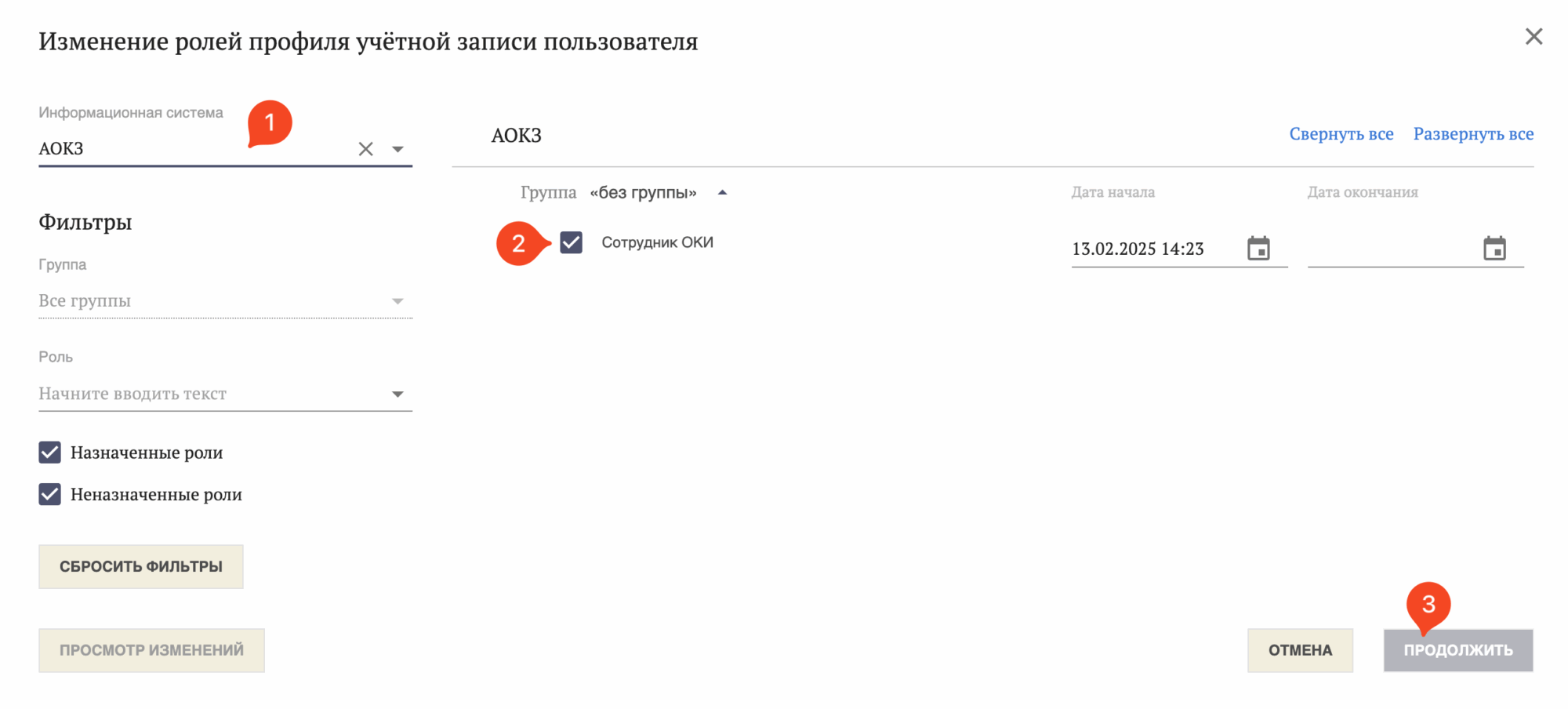Toggle the Неназначенные роли checkbox
This screenshot has height=709, width=1568.
[50, 494]
